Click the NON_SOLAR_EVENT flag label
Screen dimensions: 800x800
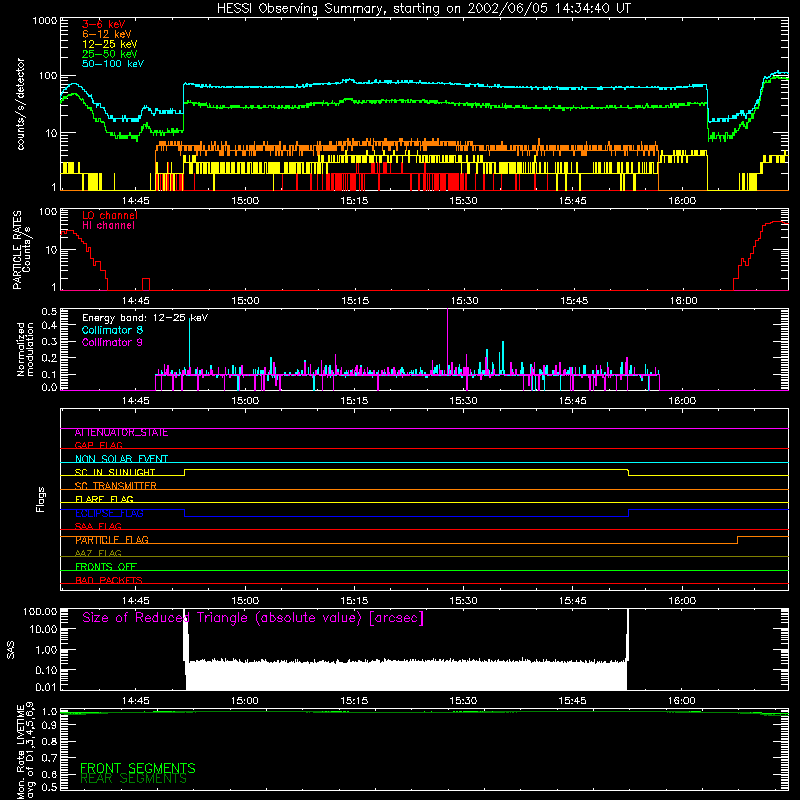coord(121,459)
